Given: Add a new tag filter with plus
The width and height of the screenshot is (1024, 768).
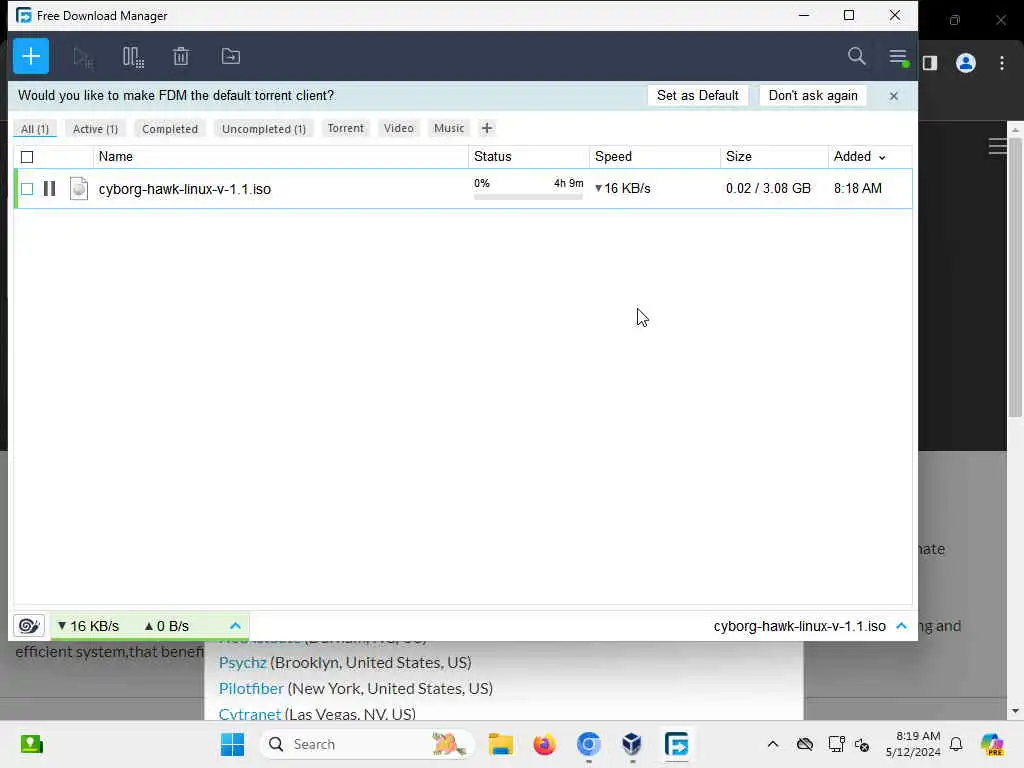Looking at the screenshot, I should [487, 128].
